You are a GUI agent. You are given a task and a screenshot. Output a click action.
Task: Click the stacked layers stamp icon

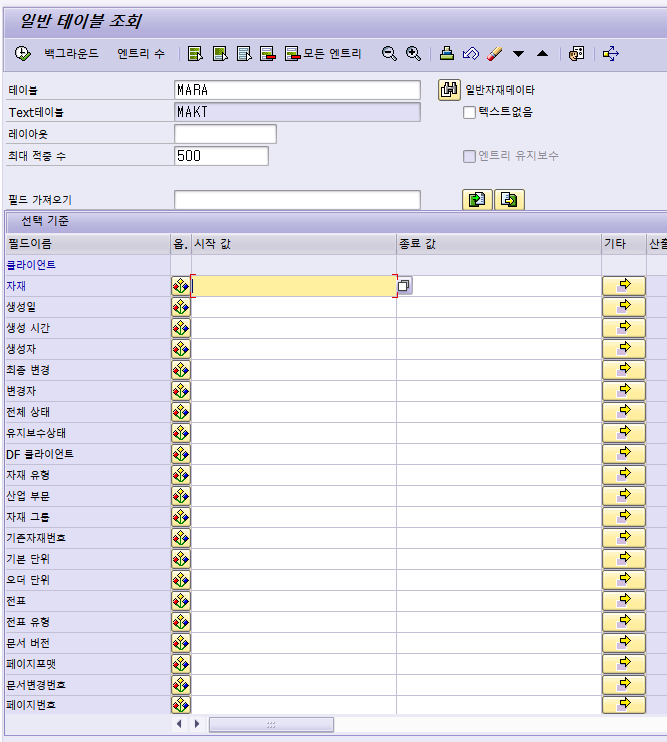(447, 53)
